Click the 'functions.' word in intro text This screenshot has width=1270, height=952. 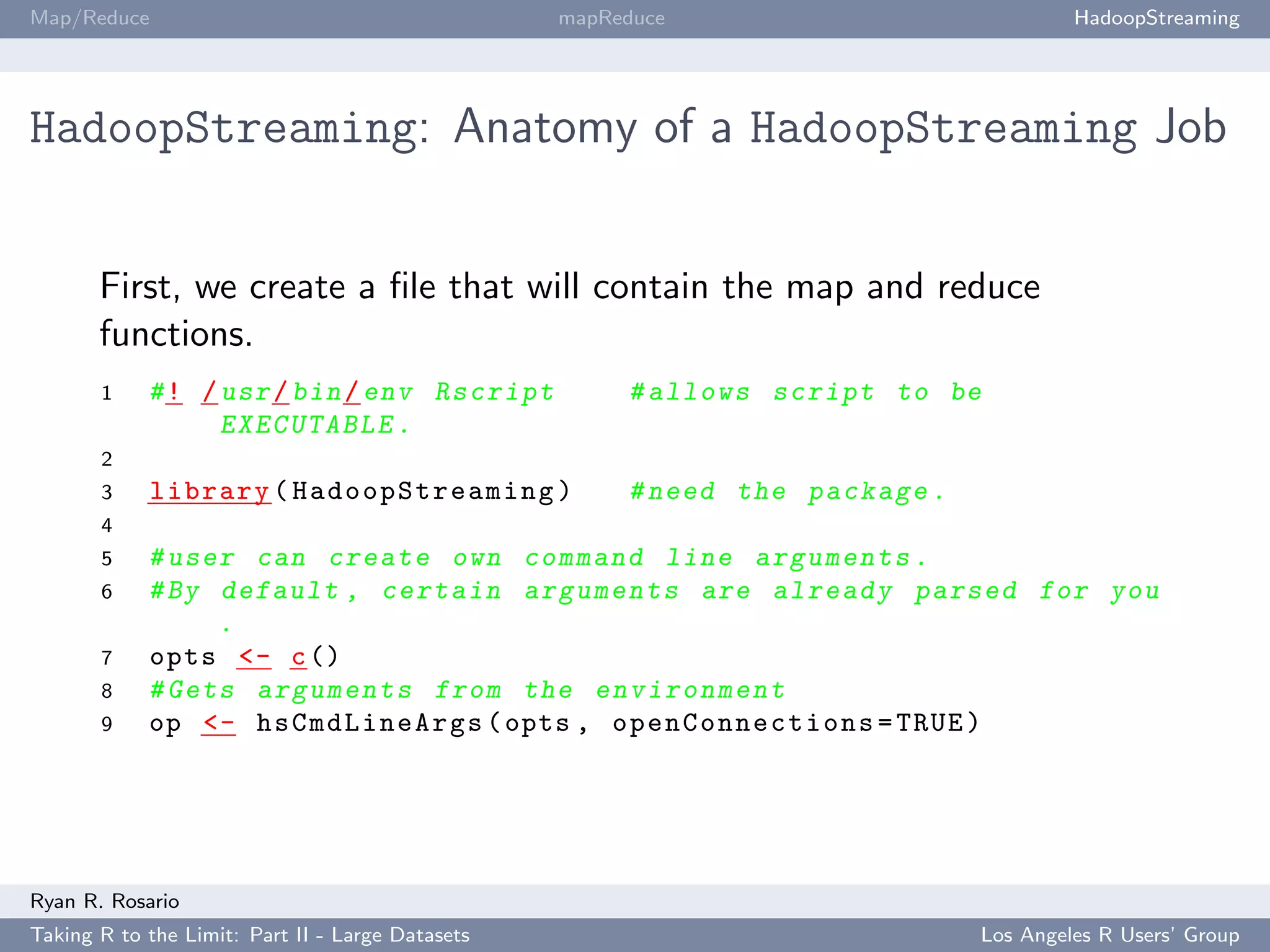176,333
